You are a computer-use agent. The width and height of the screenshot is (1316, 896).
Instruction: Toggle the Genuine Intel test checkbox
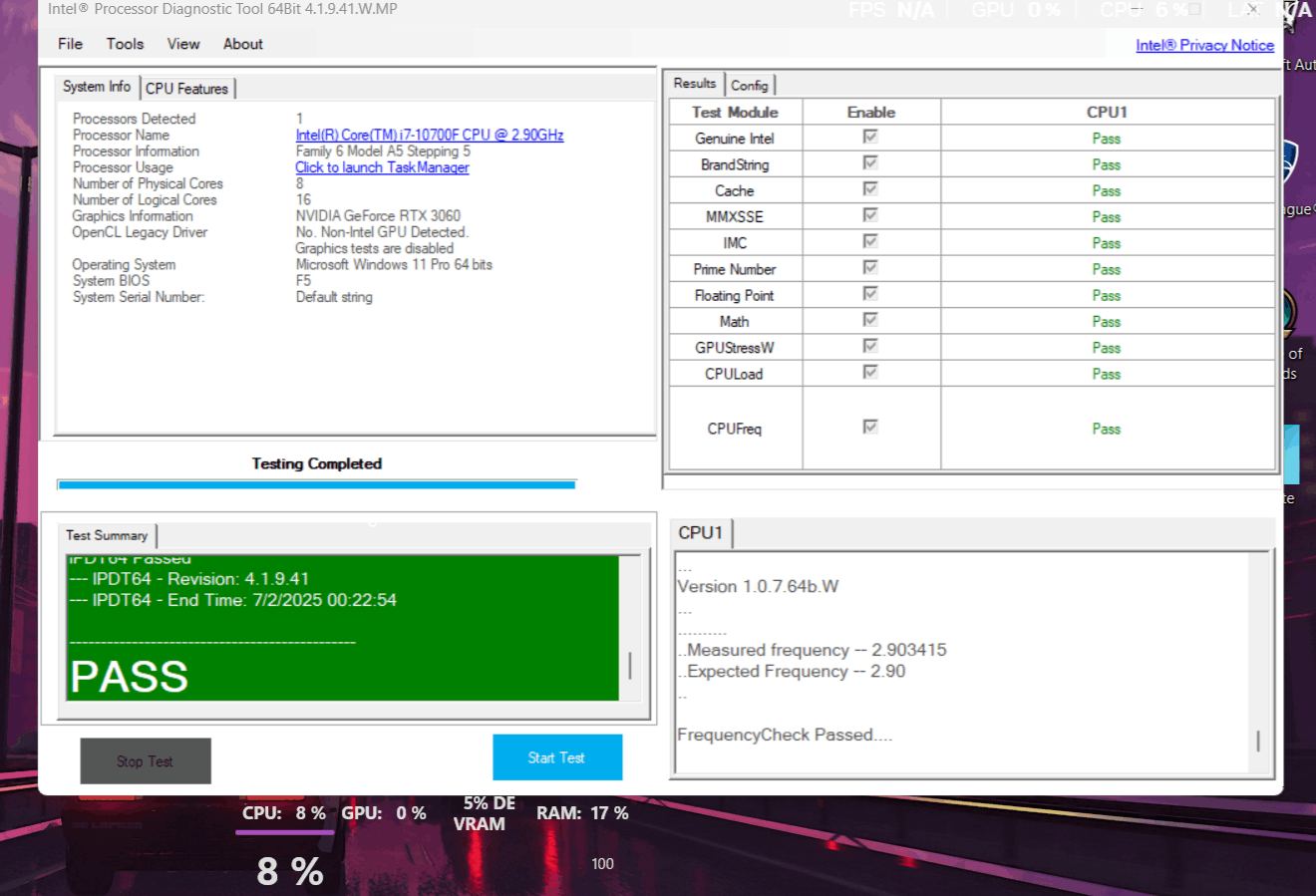click(x=870, y=137)
